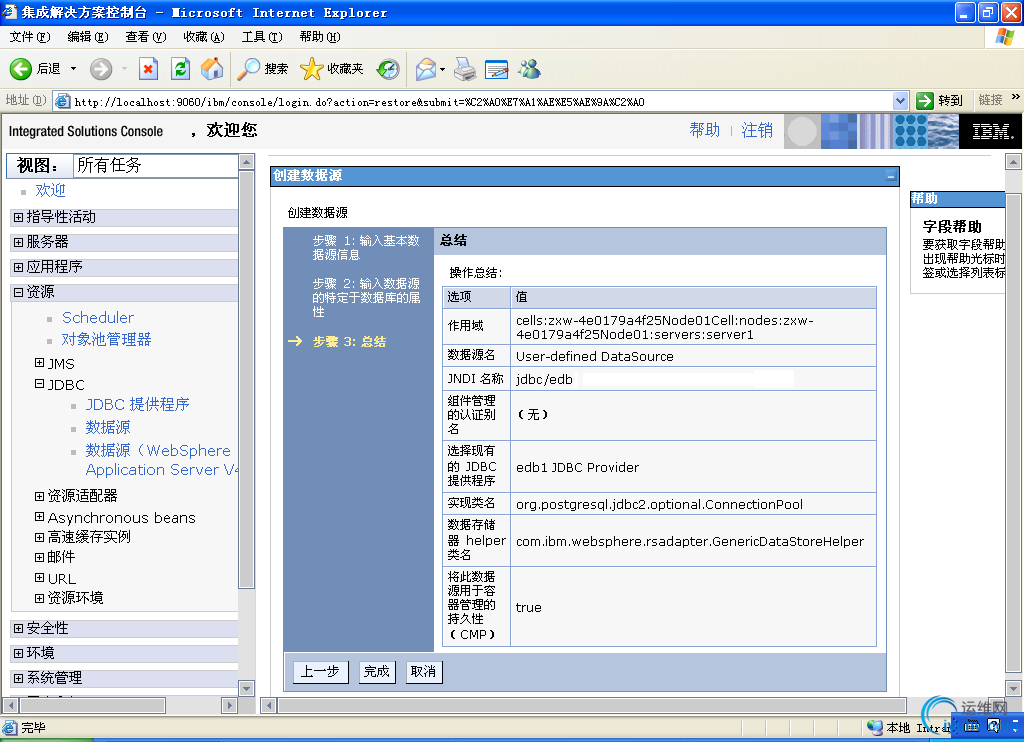Open the 帮助 menu in menu bar
1024x742 pixels.
[320, 37]
